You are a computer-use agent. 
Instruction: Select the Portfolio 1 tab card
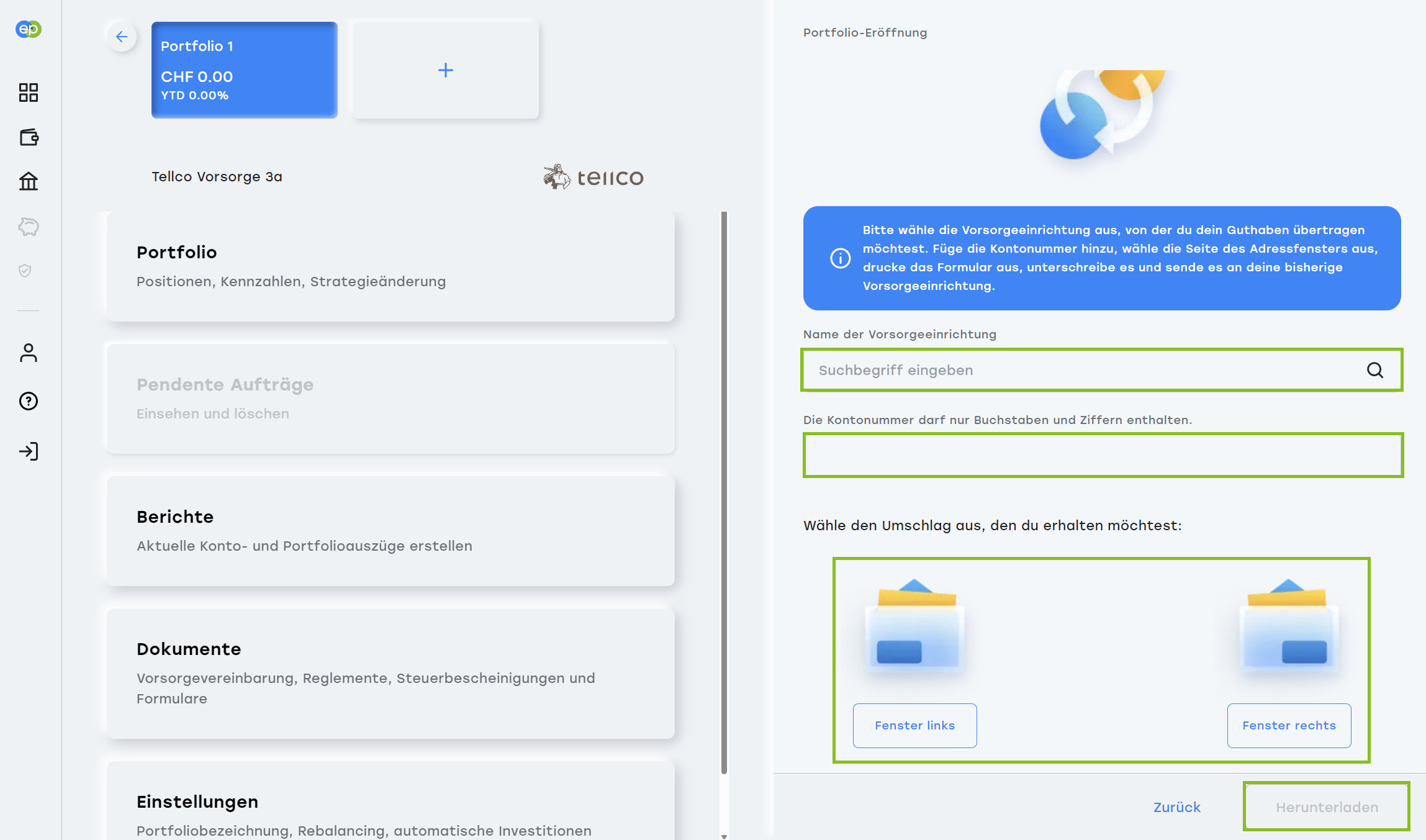pos(245,70)
